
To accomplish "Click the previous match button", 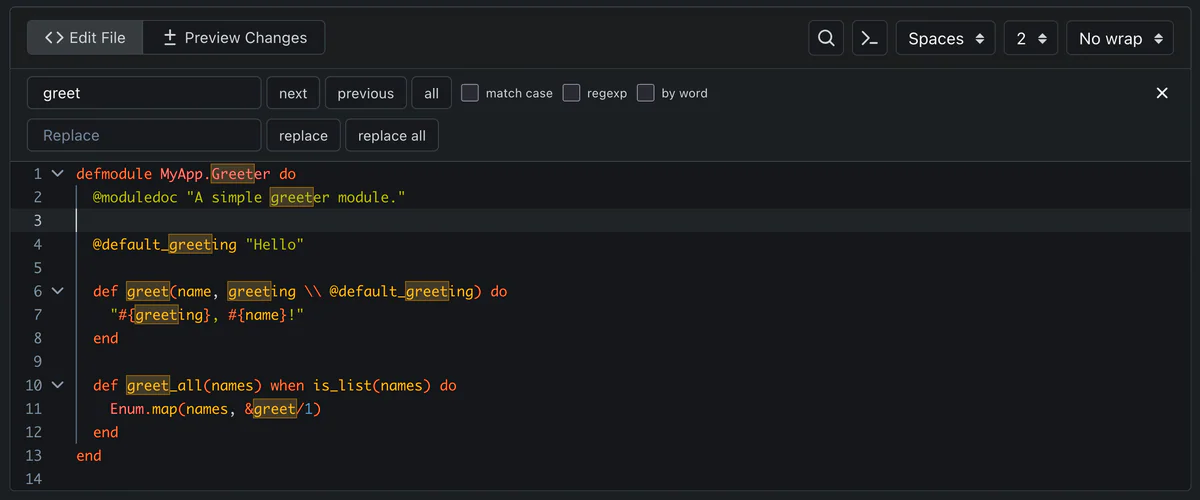I will point(365,93).
